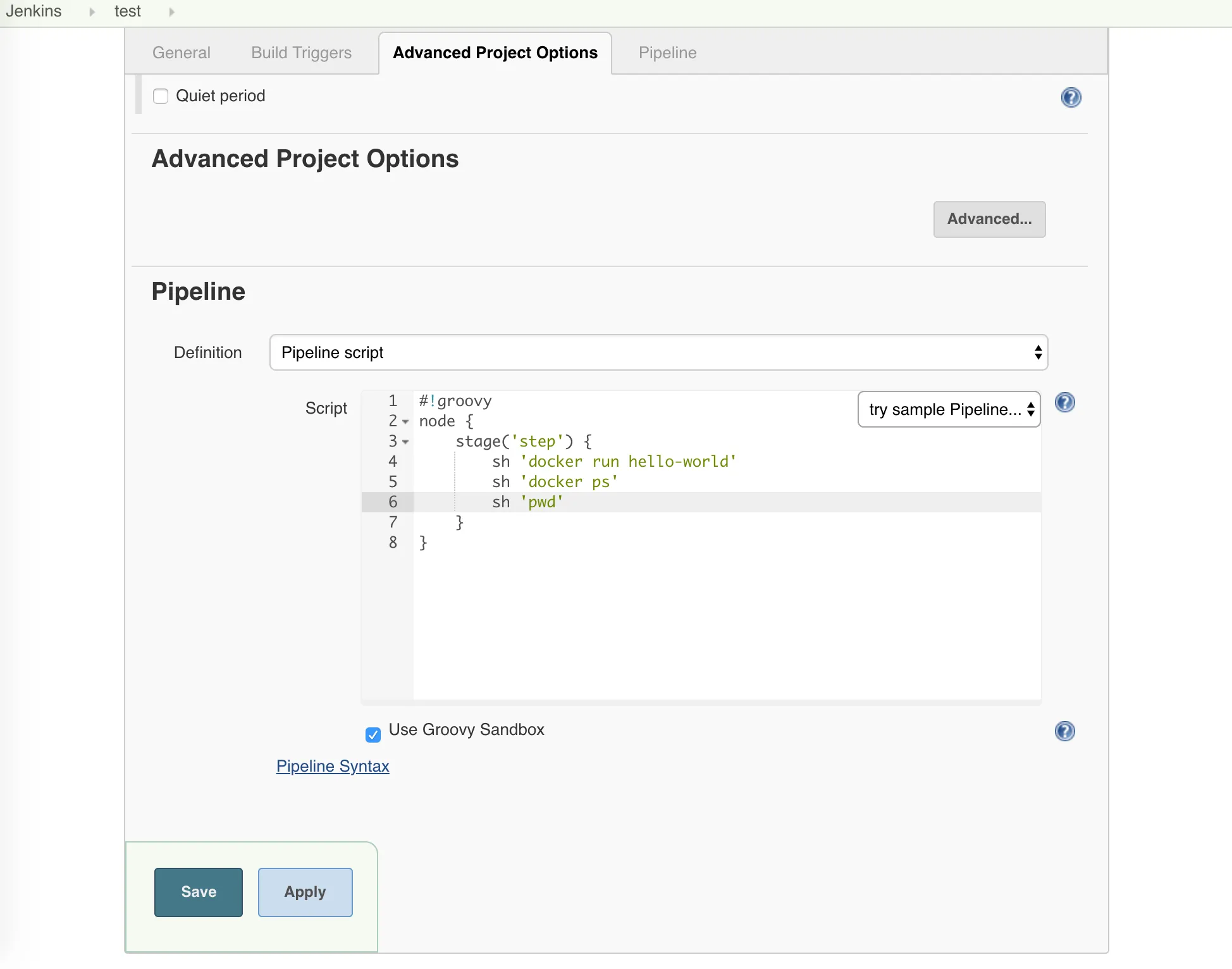The image size is (1232, 969).
Task: Switch to the Build Triggers tab
Action: pyautogui.click(x=301, y=52)
